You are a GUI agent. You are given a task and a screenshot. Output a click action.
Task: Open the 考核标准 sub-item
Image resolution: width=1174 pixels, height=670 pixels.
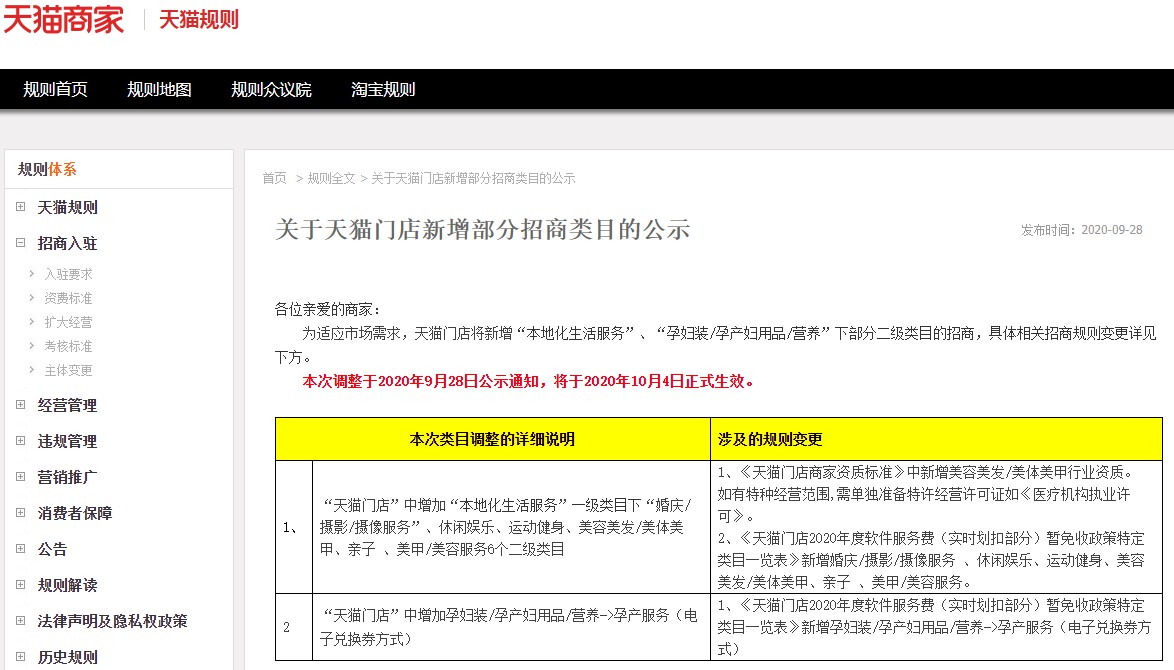point(68,347)
